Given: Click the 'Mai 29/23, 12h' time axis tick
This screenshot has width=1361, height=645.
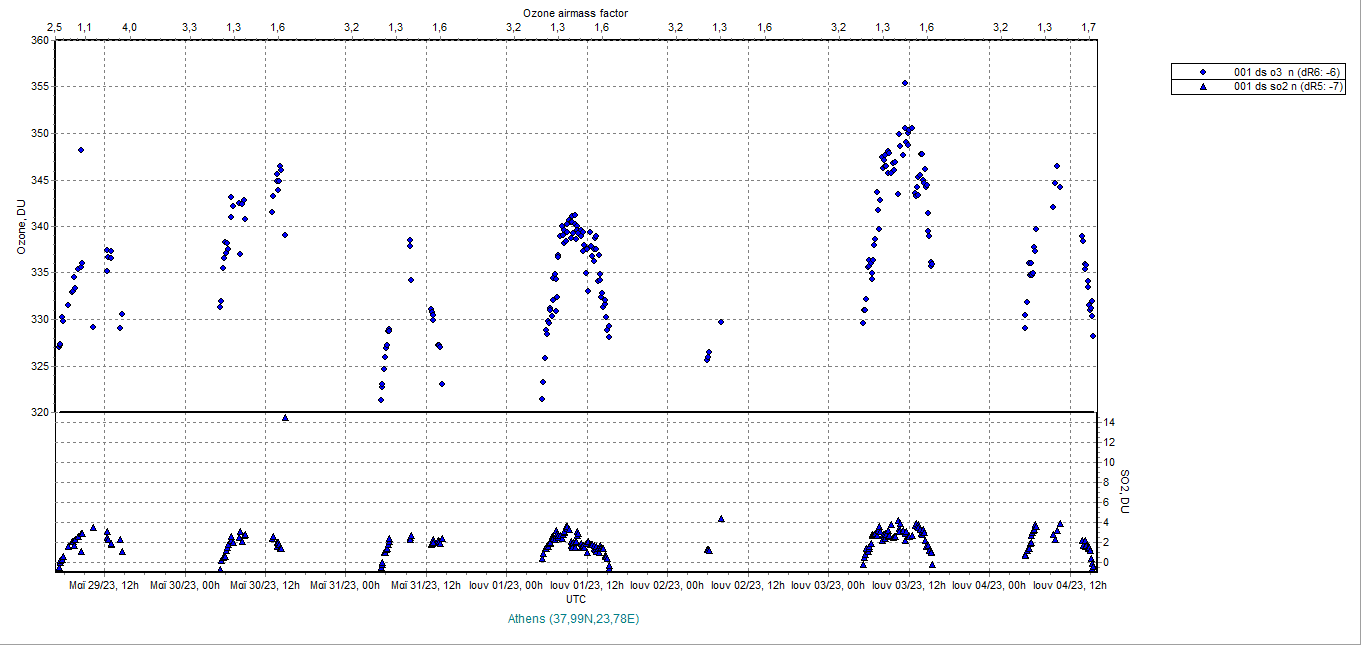Looking at the screenshot, I should [103, 585].
